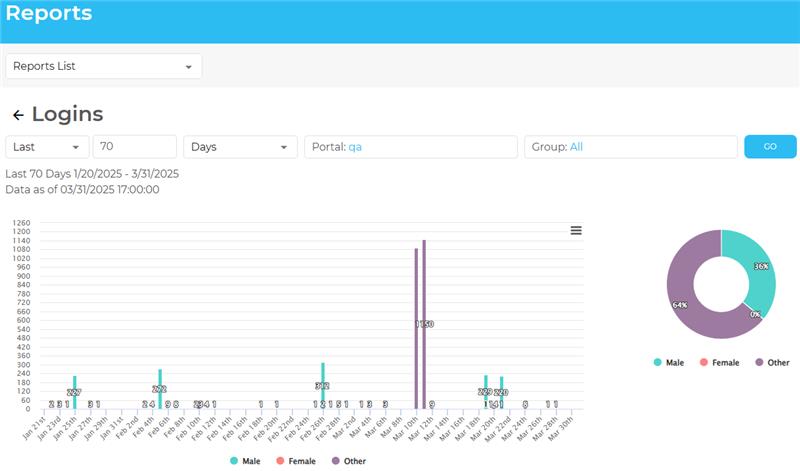Viewport: 800px width, 471px height.
Task: Open the Days unit dropdown
Action: 240,147
